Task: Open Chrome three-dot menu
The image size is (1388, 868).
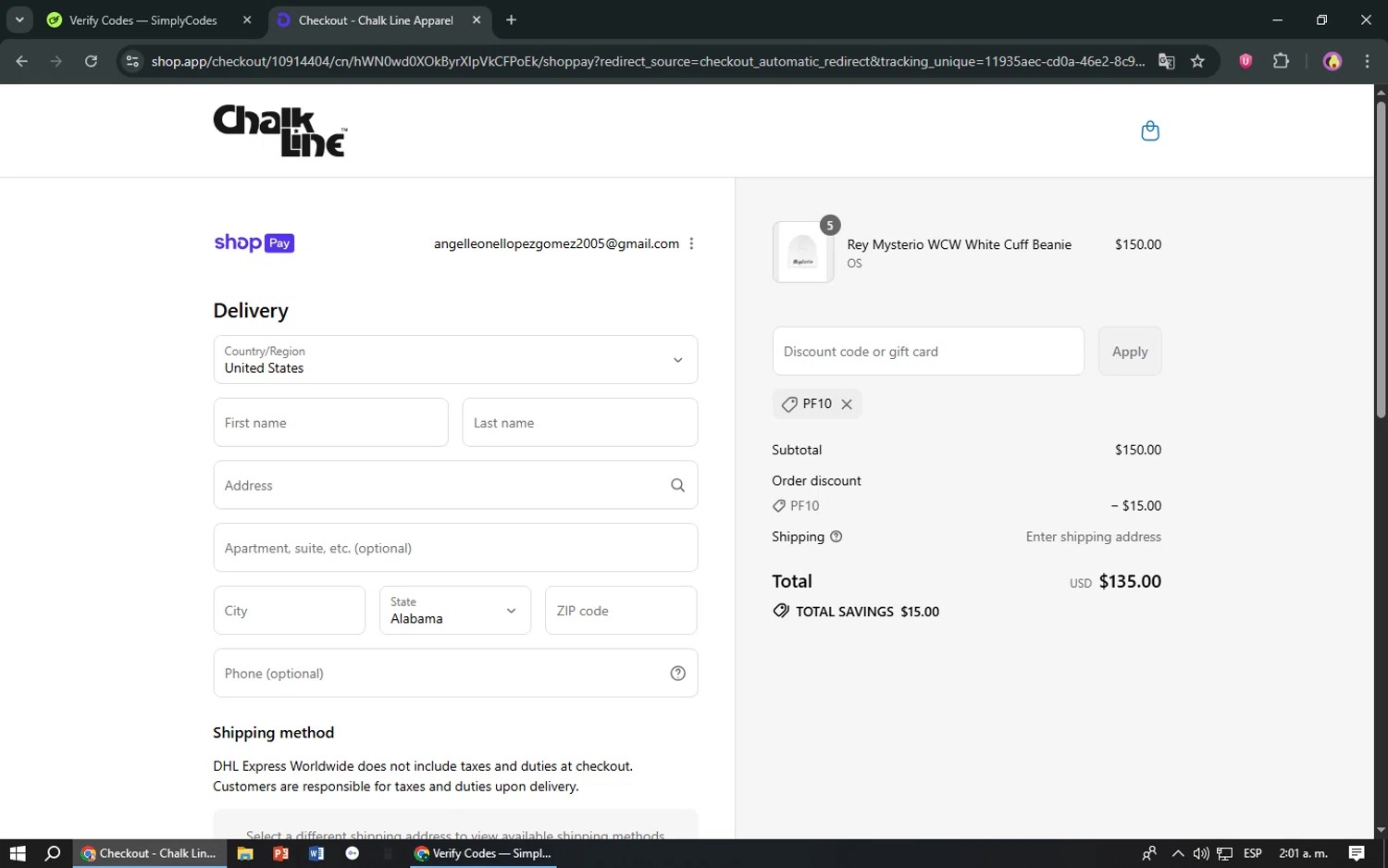Action: pyautogui.click(x=1367, y=61)
